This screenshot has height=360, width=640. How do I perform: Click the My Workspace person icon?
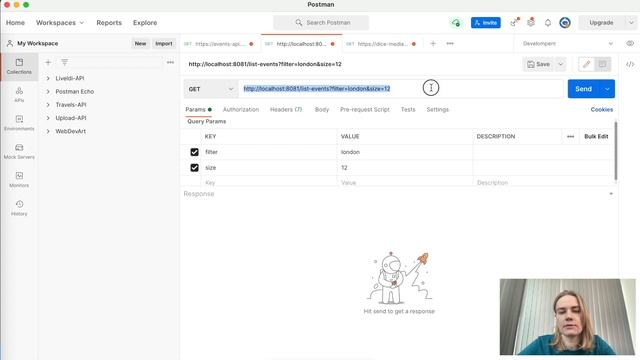[x=10, y=43]
